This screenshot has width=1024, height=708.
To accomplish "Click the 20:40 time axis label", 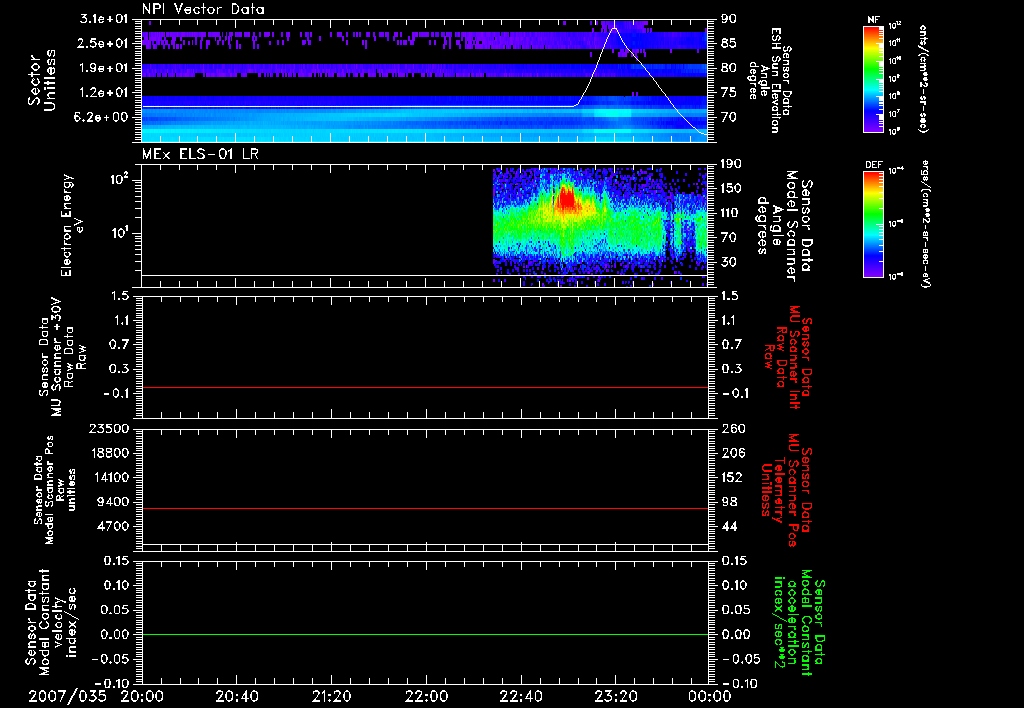I will click(x=236, y=696).
